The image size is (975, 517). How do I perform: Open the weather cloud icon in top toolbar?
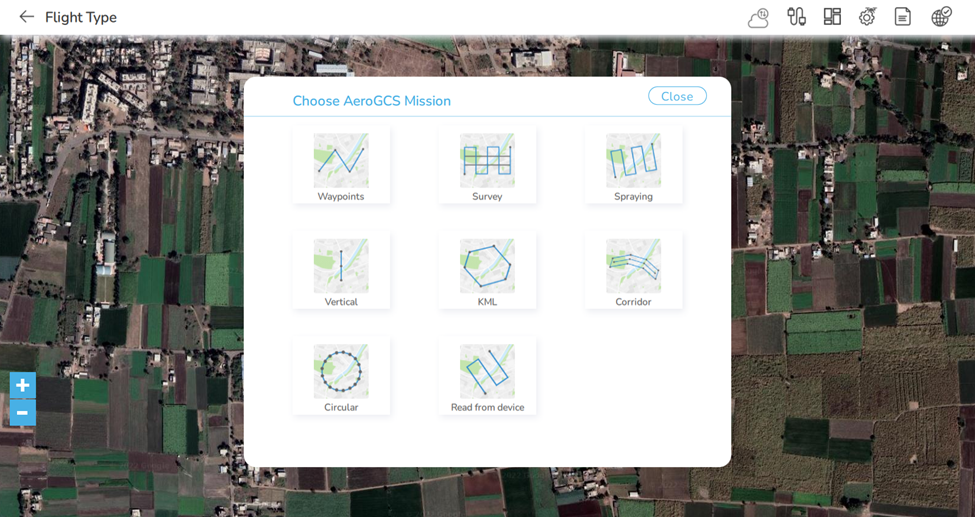pyautogui.click(x=759, y=17)
